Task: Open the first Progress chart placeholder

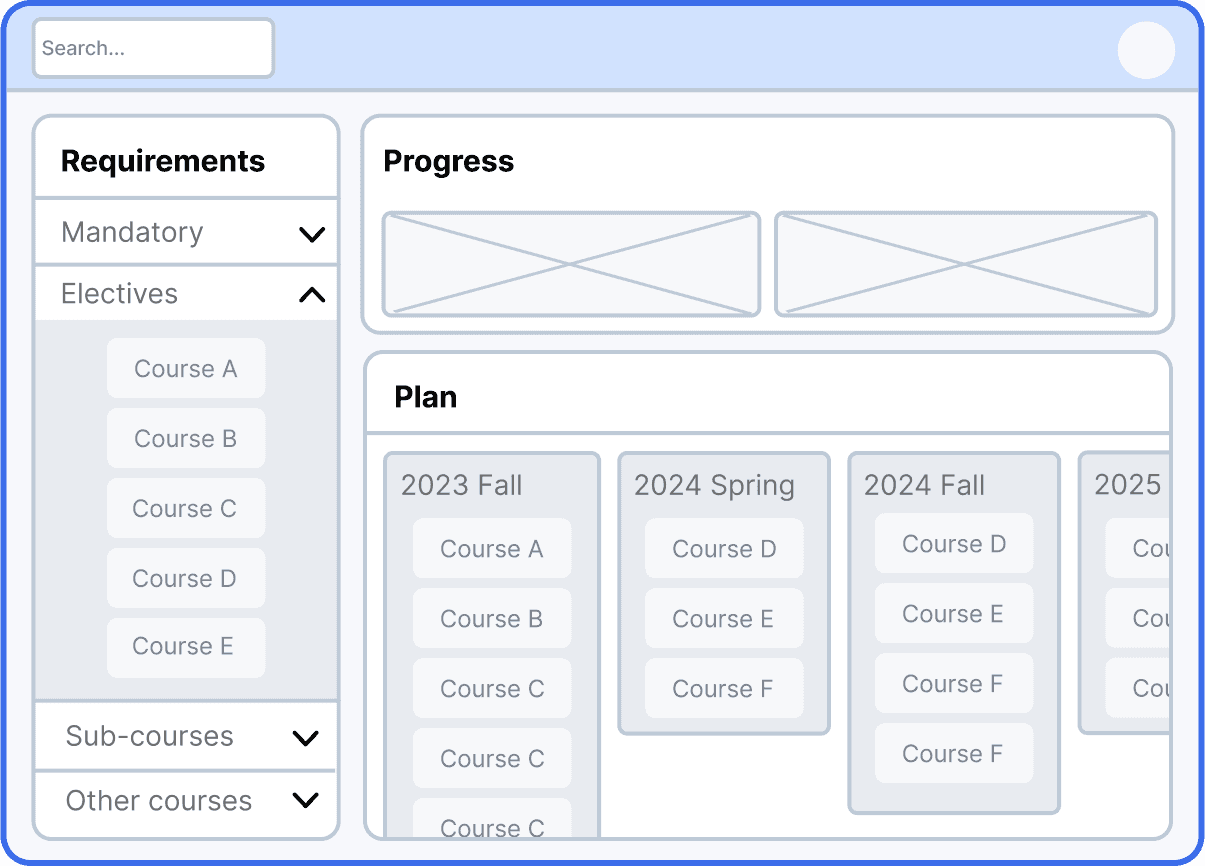Action: [571, 264]
